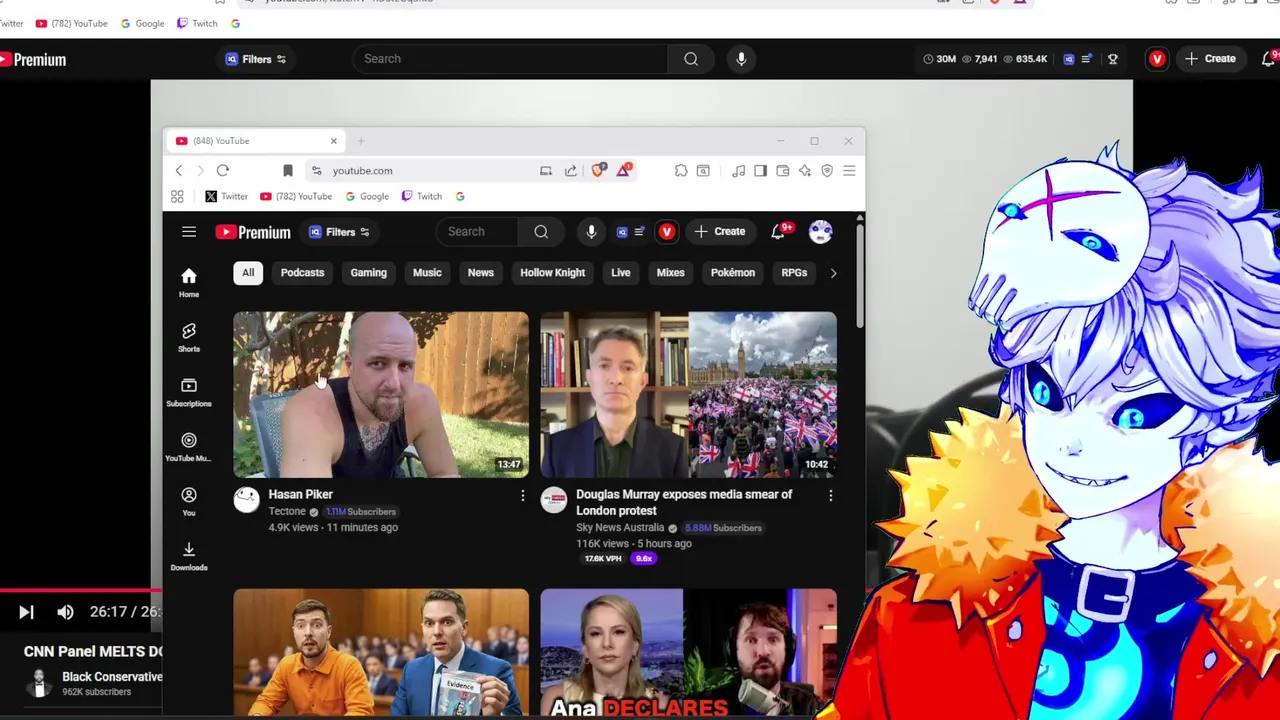Select the News chip
This screenshot has width=1280, height=720.
coord(481,273)
